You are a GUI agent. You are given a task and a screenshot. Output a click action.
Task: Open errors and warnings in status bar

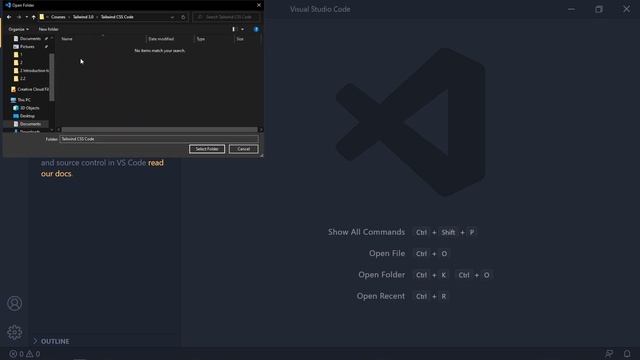25,354
